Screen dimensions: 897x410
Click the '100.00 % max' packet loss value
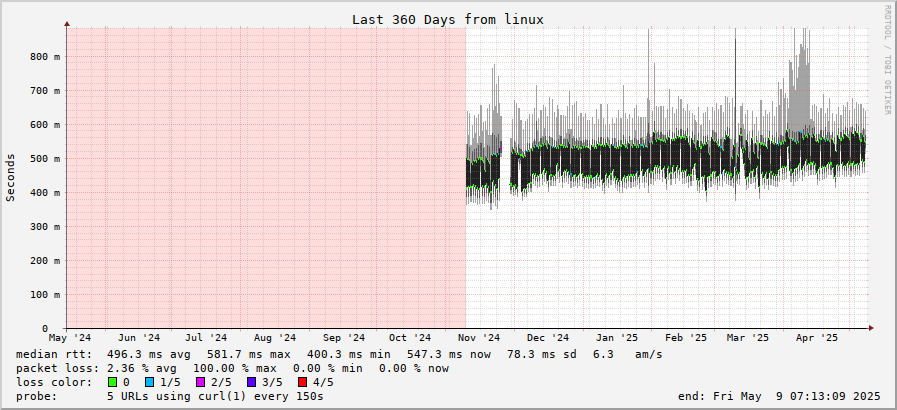235,368
